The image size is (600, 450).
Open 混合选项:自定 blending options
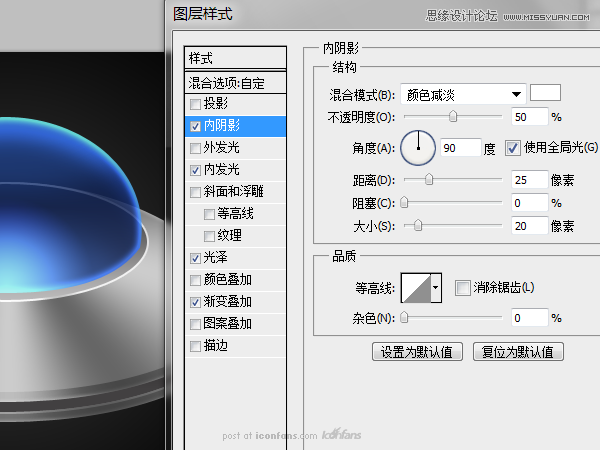(236, 83)
